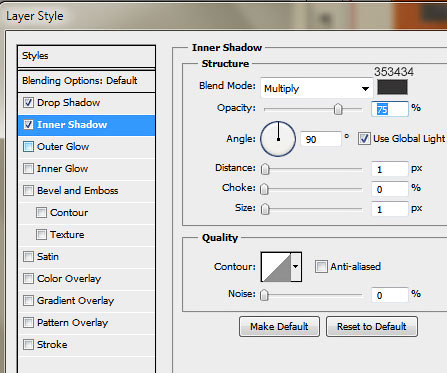Select the Satin style label

(48, 256)
